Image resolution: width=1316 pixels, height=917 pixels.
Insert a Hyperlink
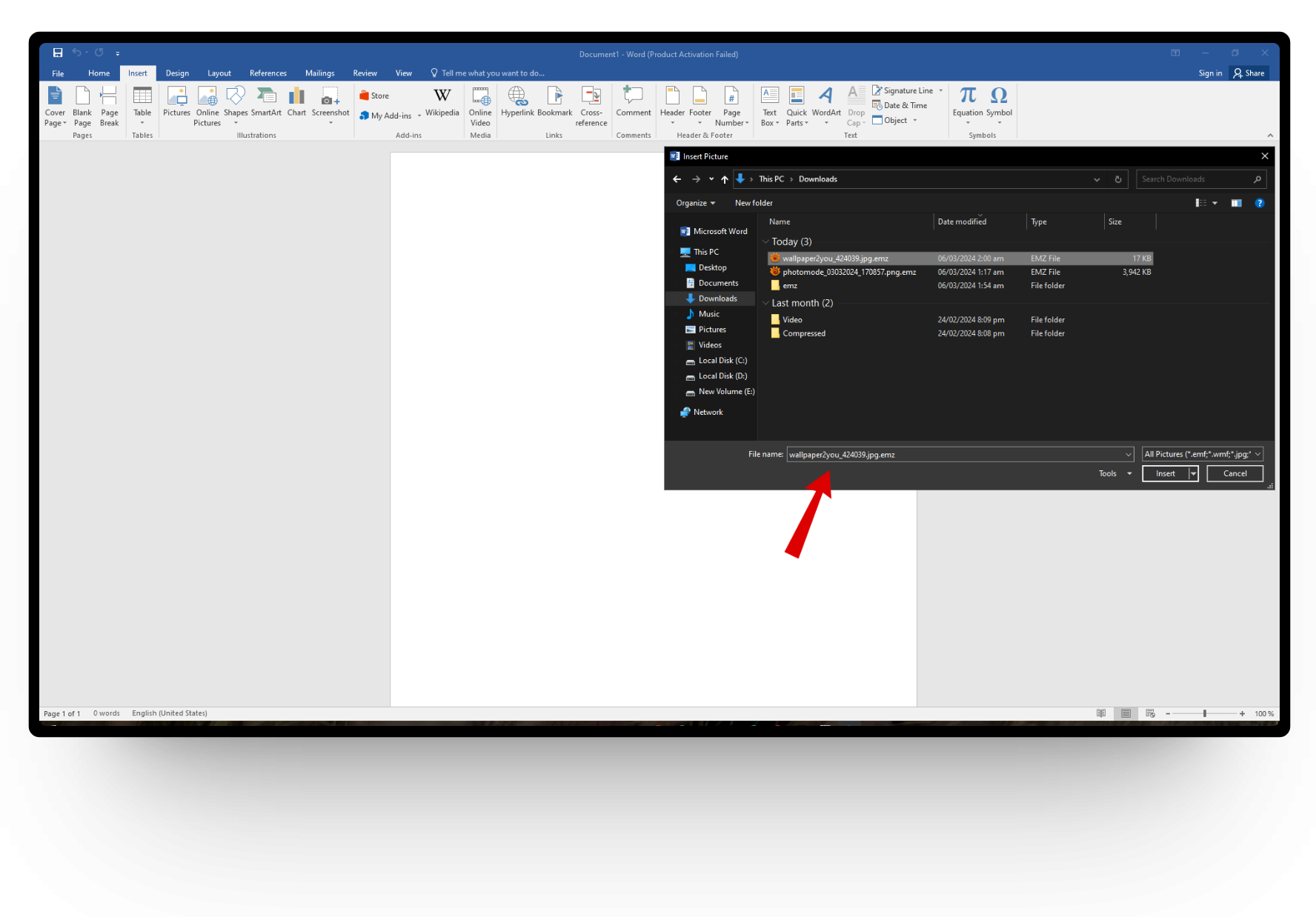click(517, 102)
